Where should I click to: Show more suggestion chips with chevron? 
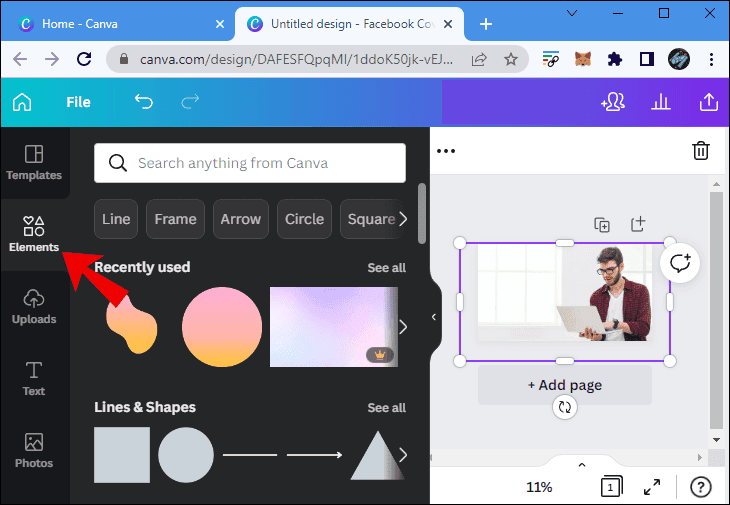(x=403, y=219)
